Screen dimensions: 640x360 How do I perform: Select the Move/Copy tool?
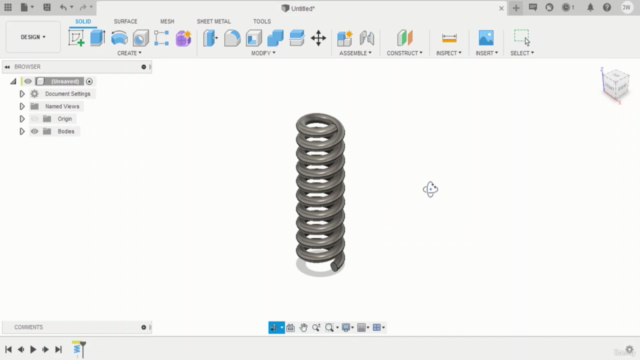tap(318, 38)
